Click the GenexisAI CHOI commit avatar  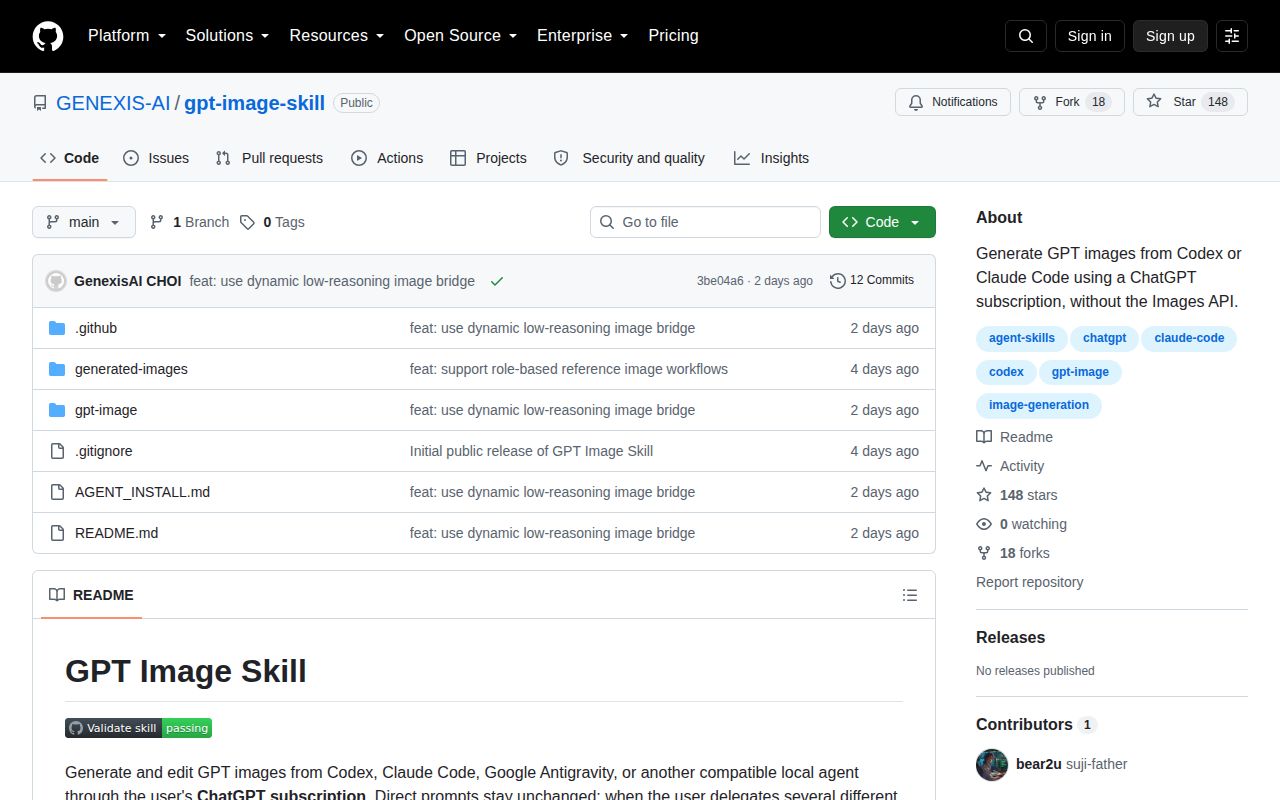(56, 281)
